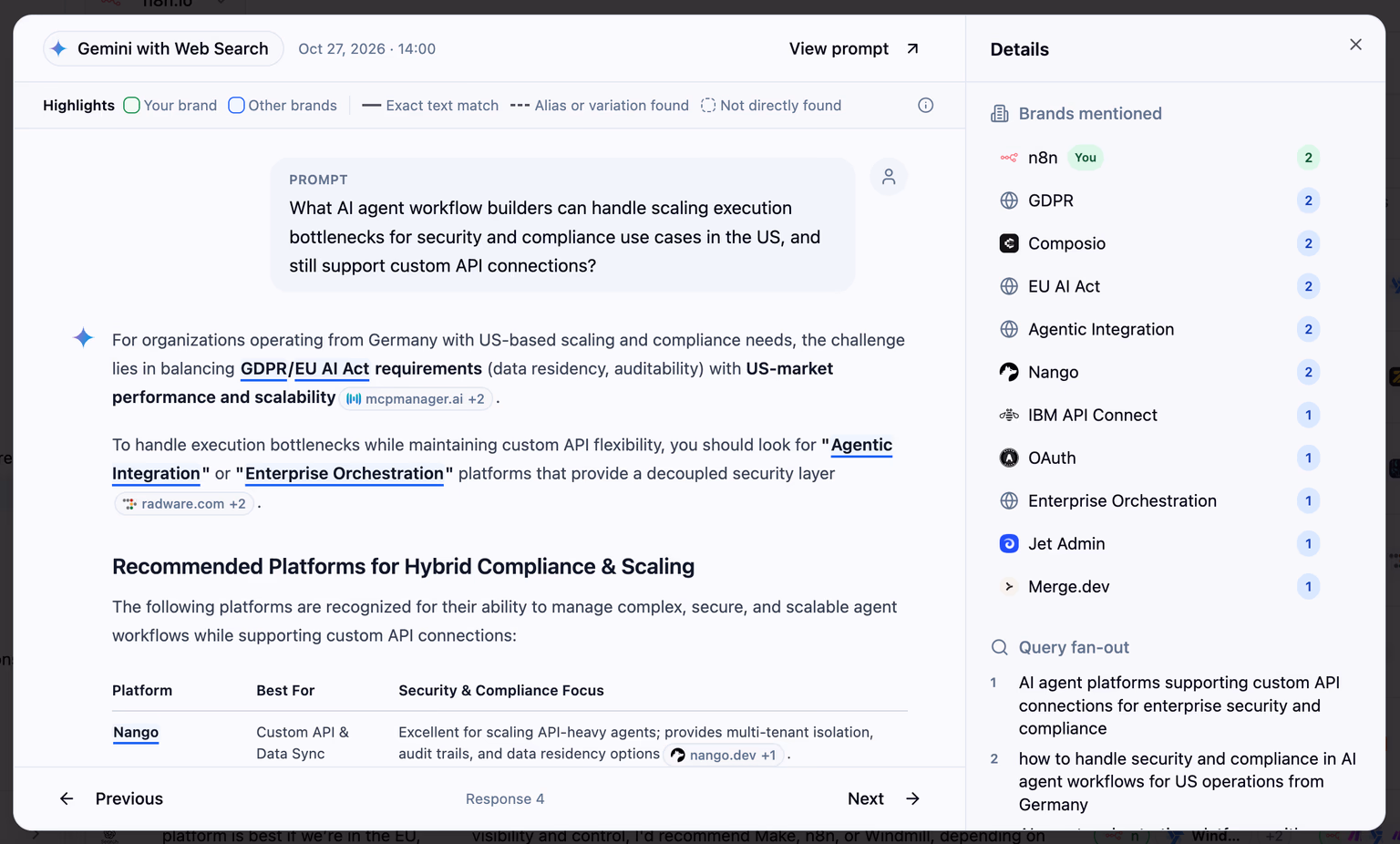
Task: Open the radware.com +2 source chip
Action: tap(184, 503)
